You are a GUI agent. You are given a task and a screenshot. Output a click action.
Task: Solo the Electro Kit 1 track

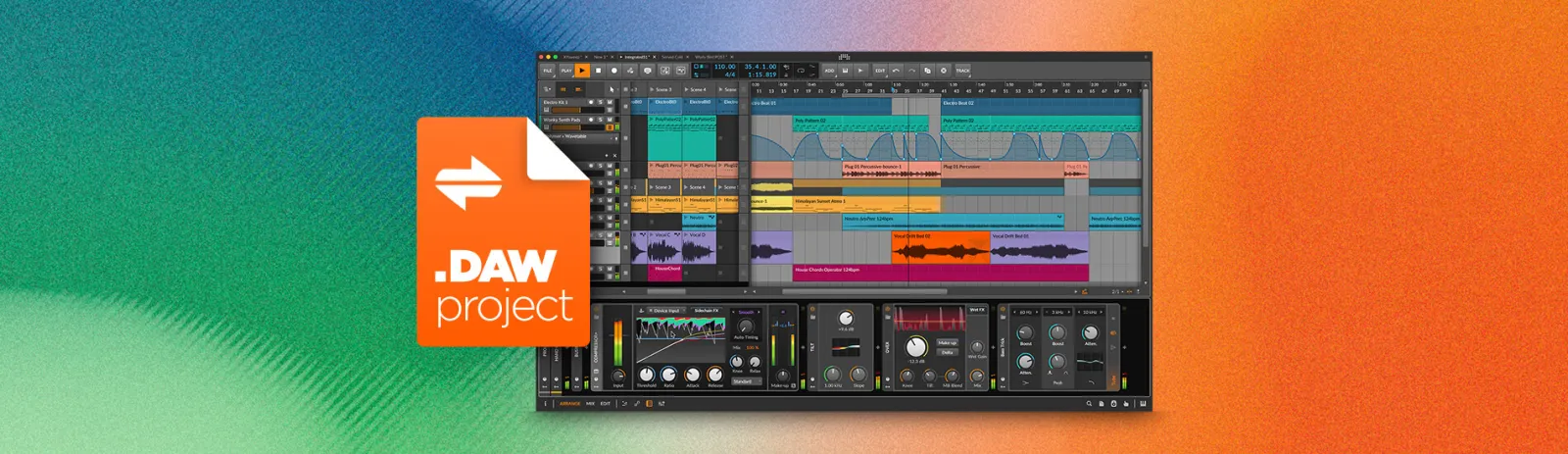600,102
